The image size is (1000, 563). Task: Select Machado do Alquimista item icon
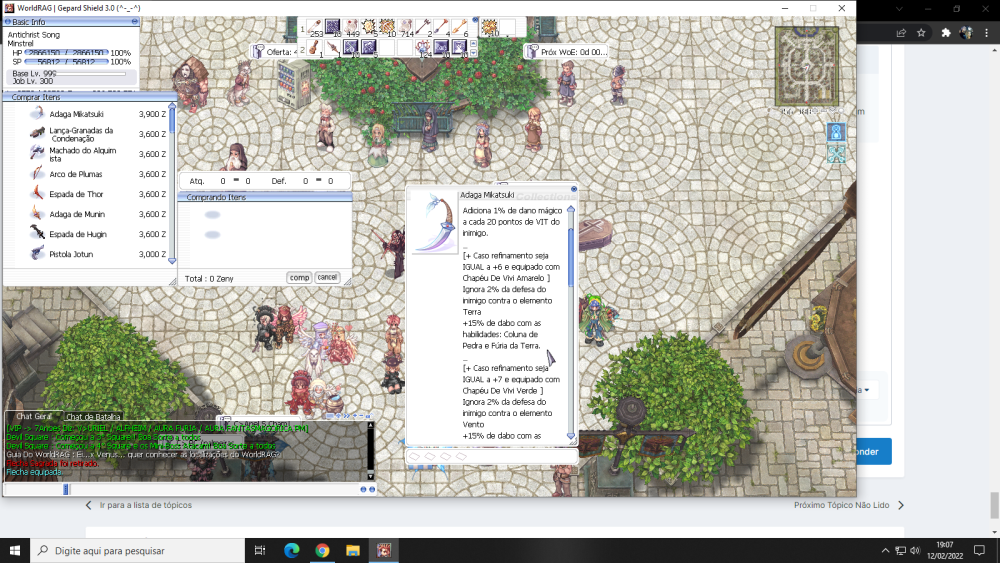tap(38, 153)
